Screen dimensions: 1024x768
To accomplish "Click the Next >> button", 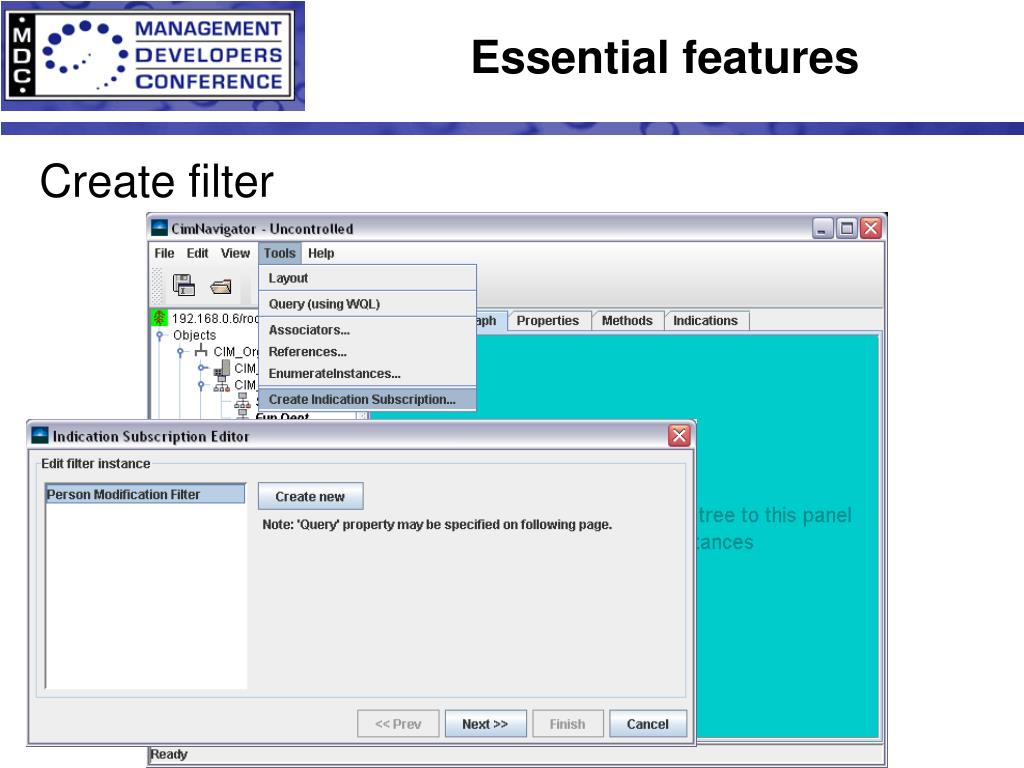I will coord(485,724).
